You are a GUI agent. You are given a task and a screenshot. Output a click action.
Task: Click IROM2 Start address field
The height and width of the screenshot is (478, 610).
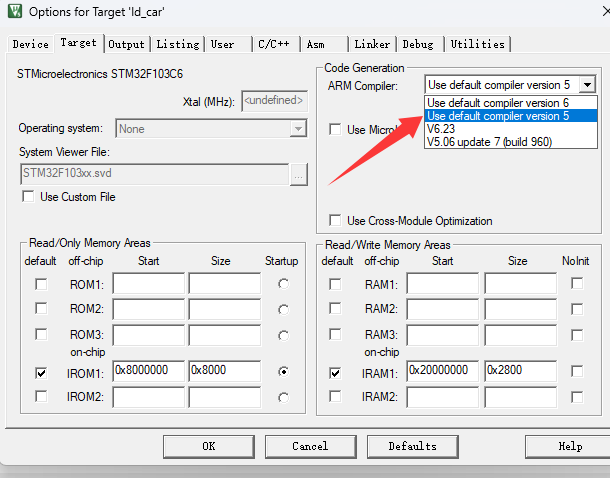coord(149,397)
